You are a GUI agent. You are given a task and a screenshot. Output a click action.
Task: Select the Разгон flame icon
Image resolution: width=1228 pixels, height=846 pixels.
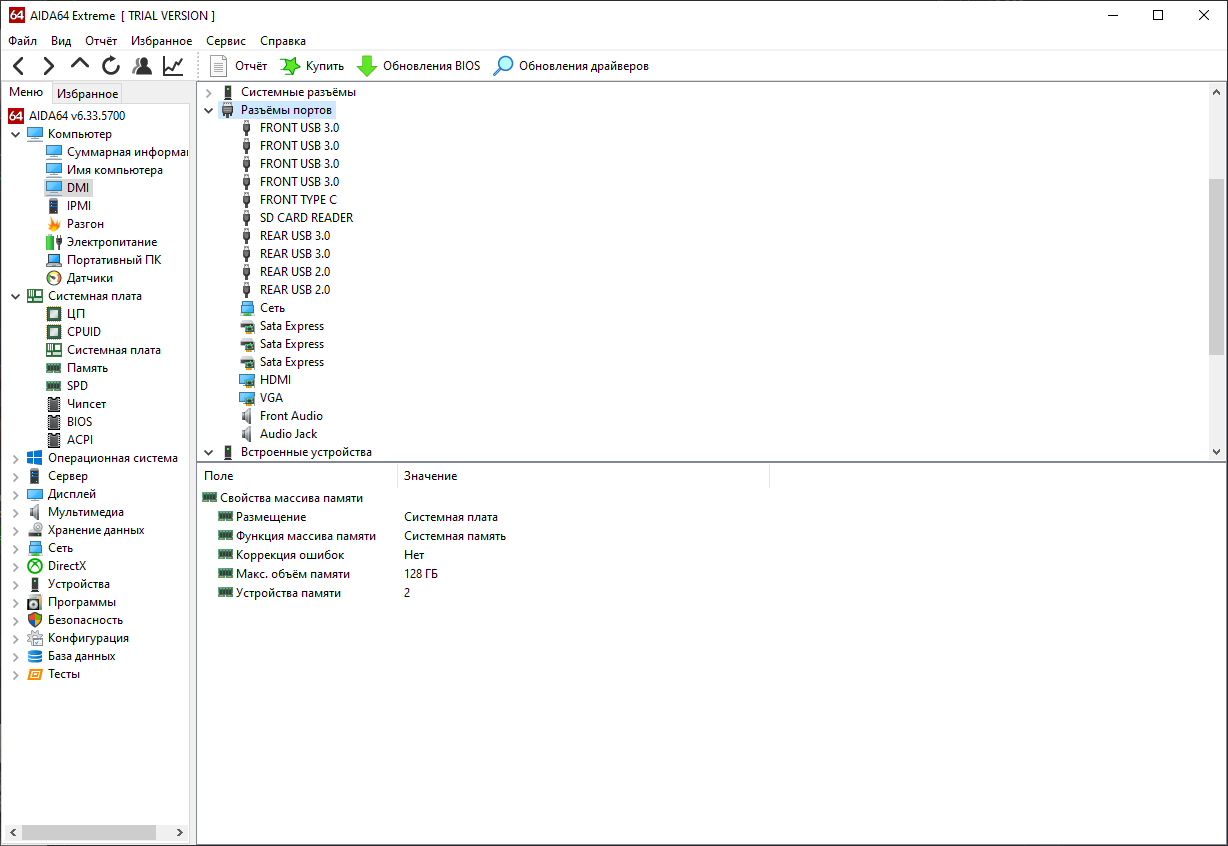(x=54, y=224)
